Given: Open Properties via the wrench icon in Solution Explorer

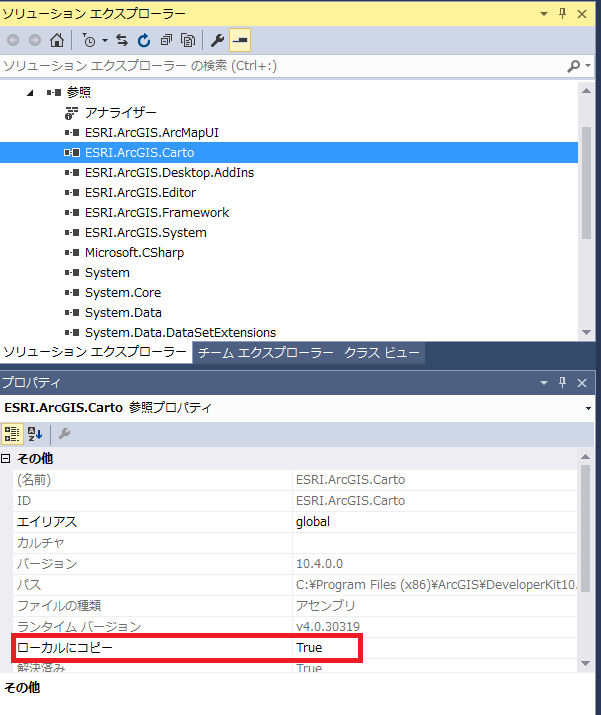Looking at the screenshot, I should pos(217,41).
